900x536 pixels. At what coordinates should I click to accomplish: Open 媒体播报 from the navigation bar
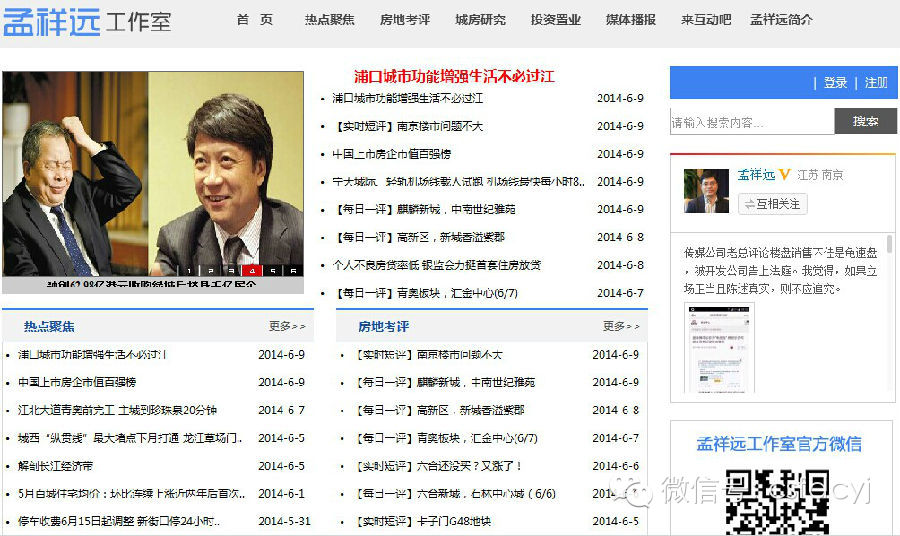point(631,20)
